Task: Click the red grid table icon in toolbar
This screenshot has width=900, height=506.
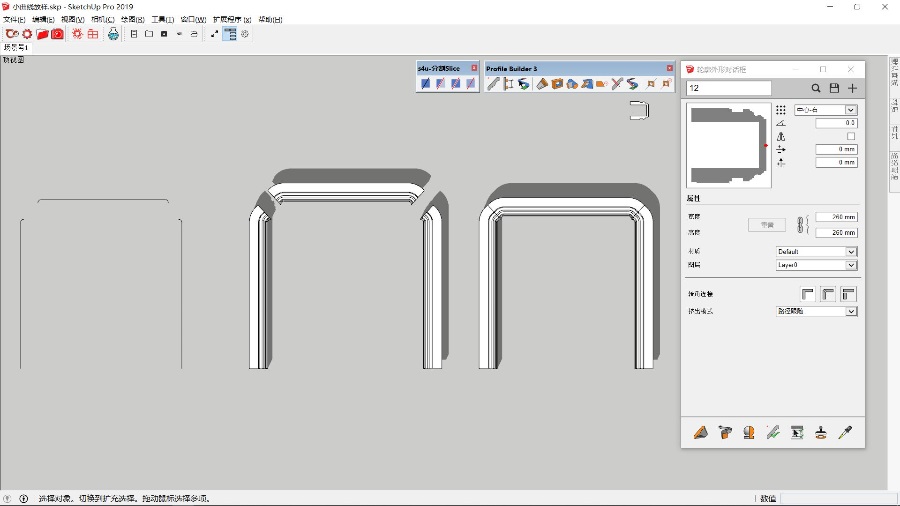Action: (x=92, y=34)
